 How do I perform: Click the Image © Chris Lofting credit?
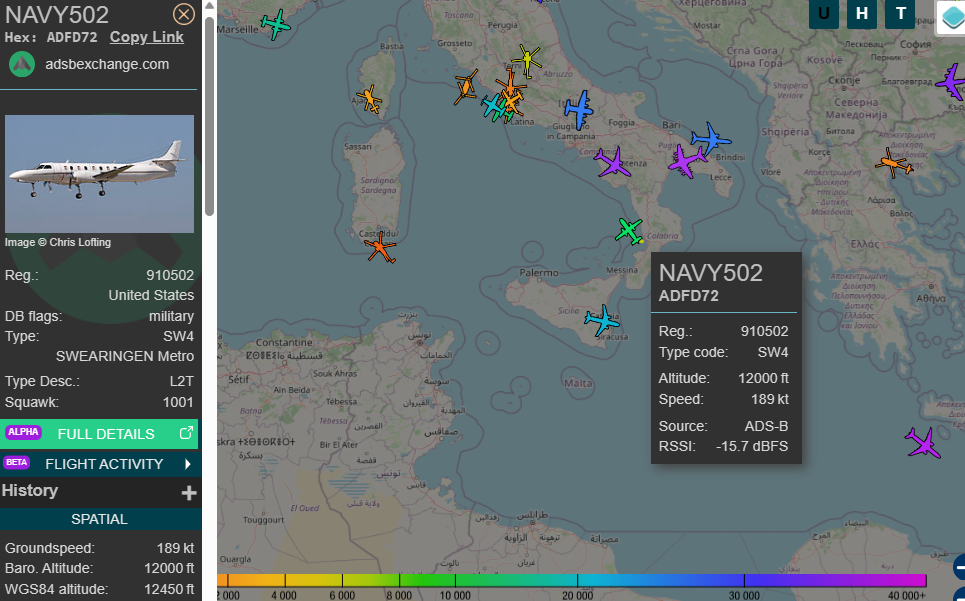58,242
